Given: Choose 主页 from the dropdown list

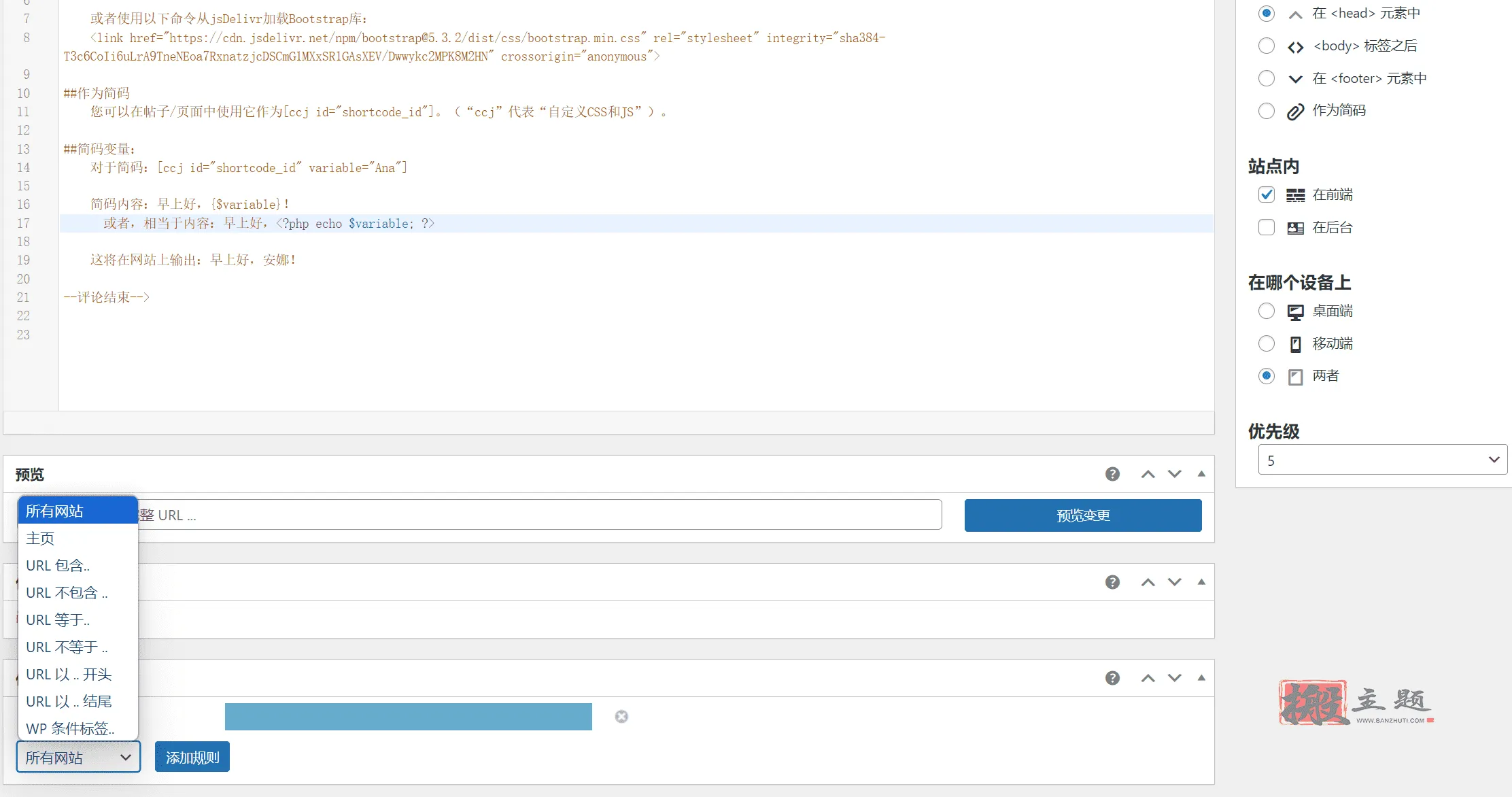Looking at the screenshot, I should pos(78,538).
